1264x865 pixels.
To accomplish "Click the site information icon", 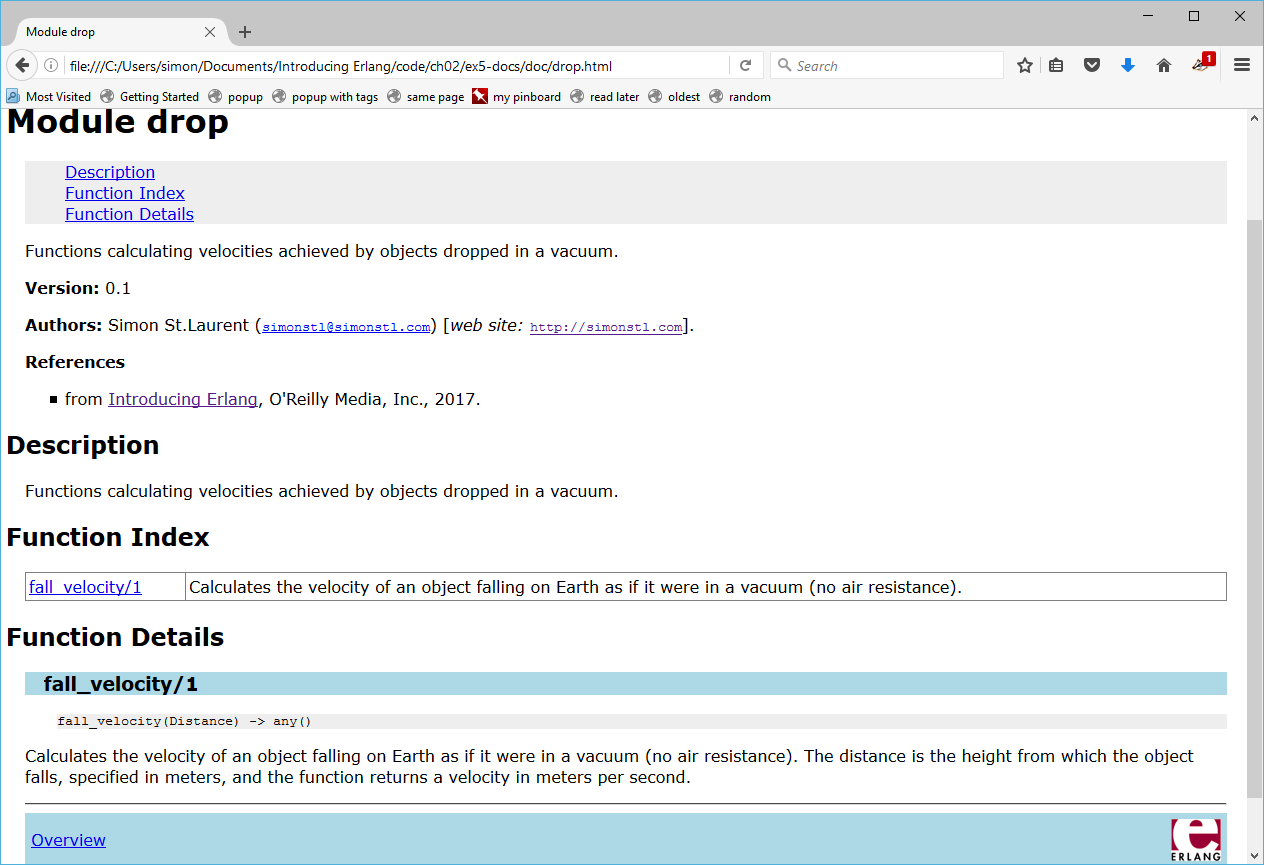I will [x=51, y=66].
